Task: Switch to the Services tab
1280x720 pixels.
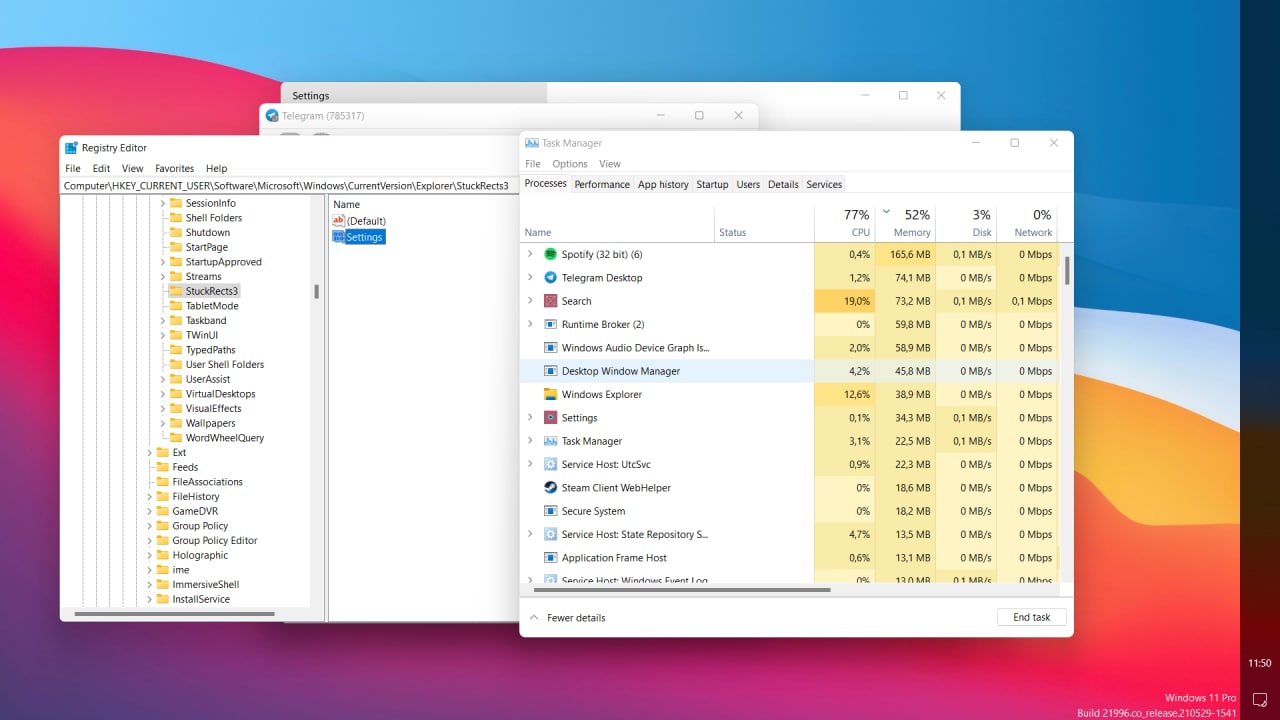Action: tap(824, 184)
